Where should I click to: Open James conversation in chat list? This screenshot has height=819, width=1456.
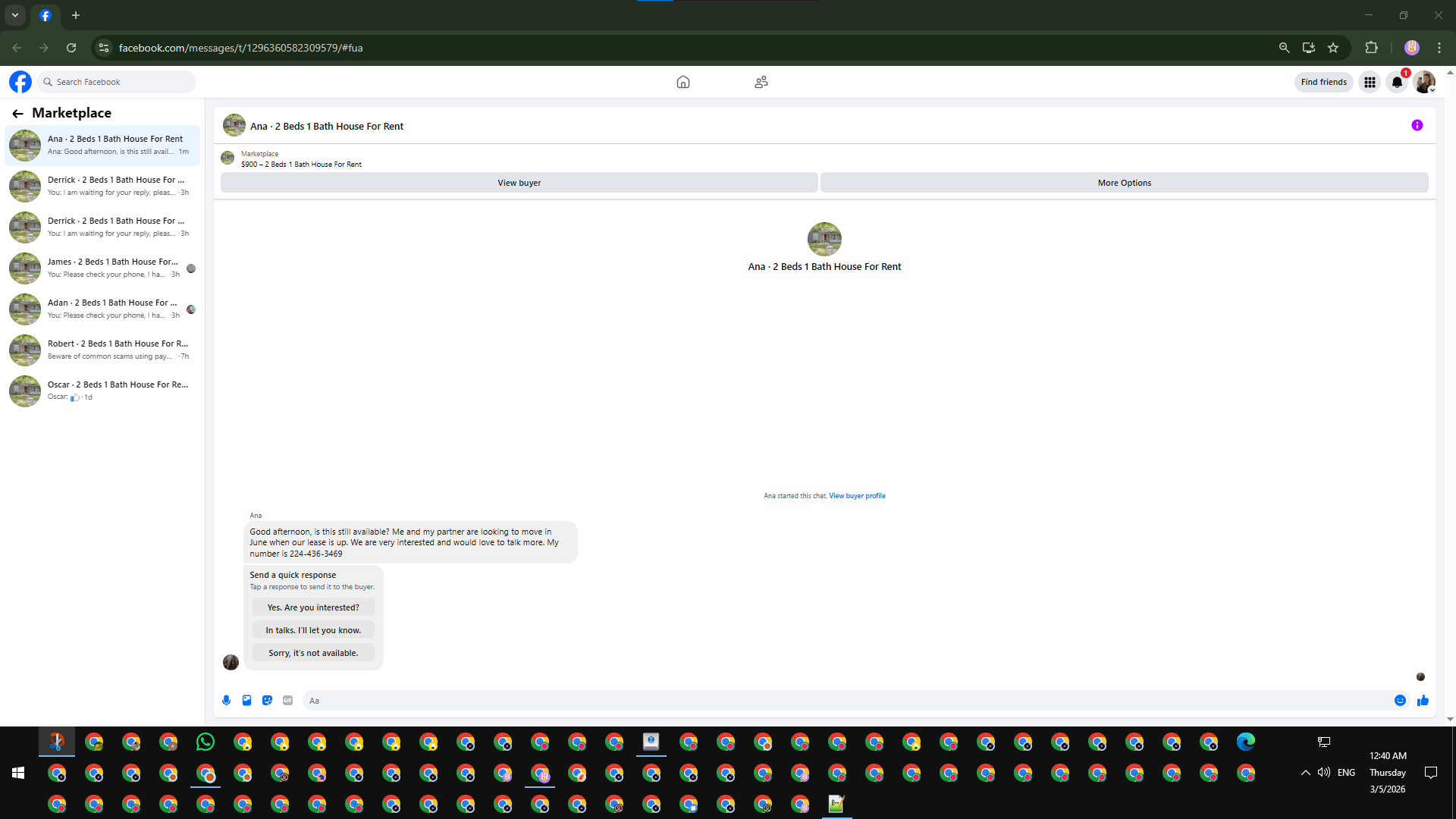point(102,268)
